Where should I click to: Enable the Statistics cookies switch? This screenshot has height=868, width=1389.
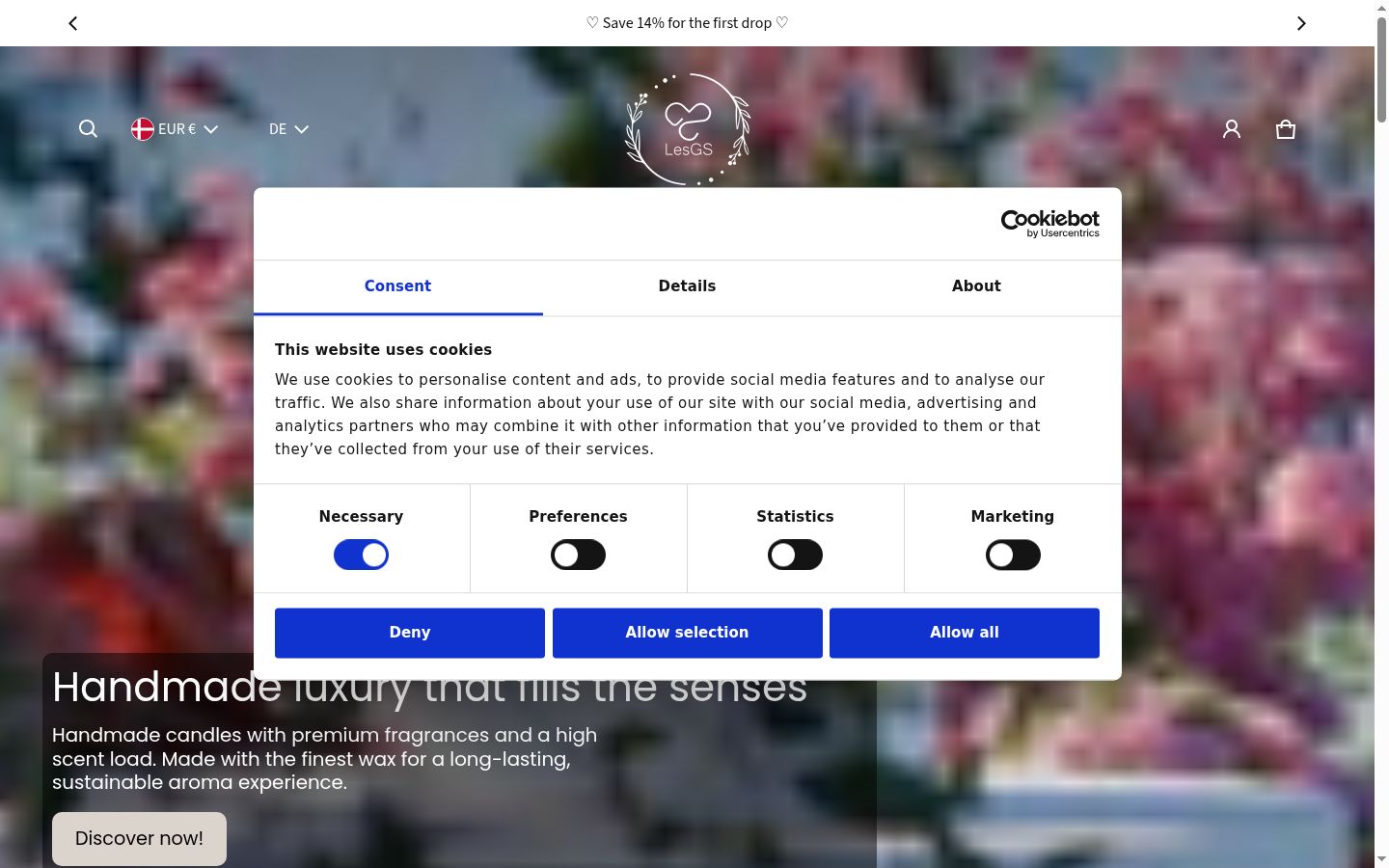795,555
